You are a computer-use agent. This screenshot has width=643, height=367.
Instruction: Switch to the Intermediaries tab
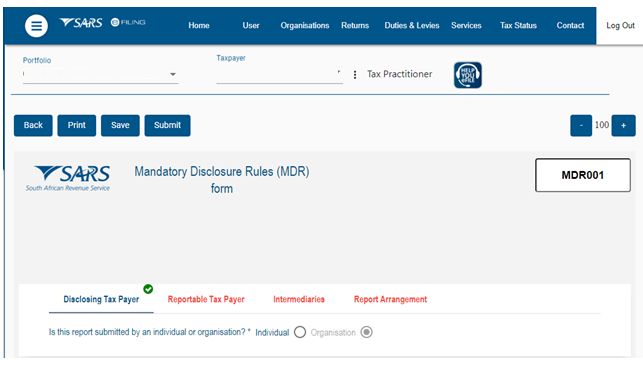[x=299, y=299]
